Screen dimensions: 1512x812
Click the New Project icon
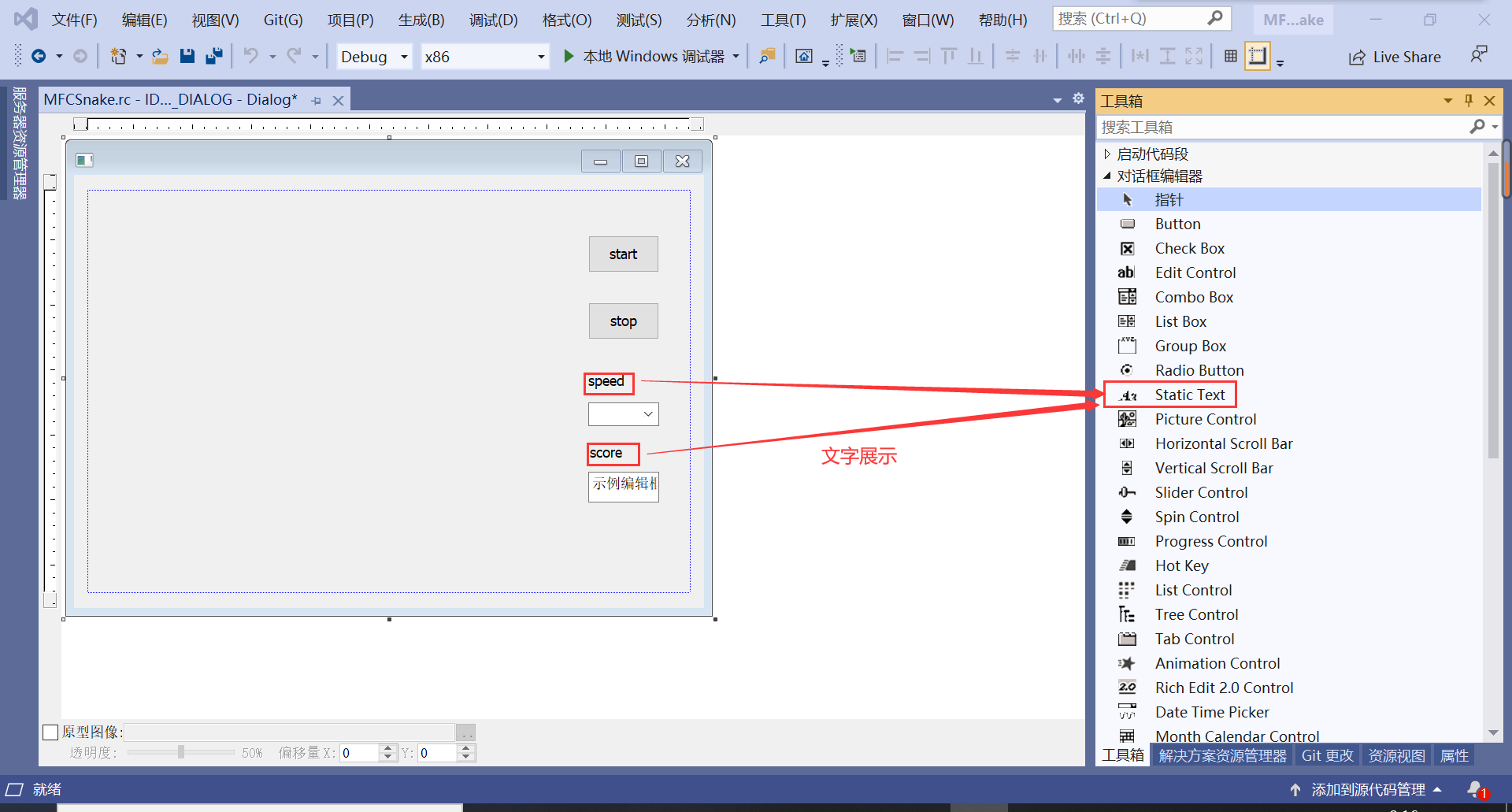(118, 56)
